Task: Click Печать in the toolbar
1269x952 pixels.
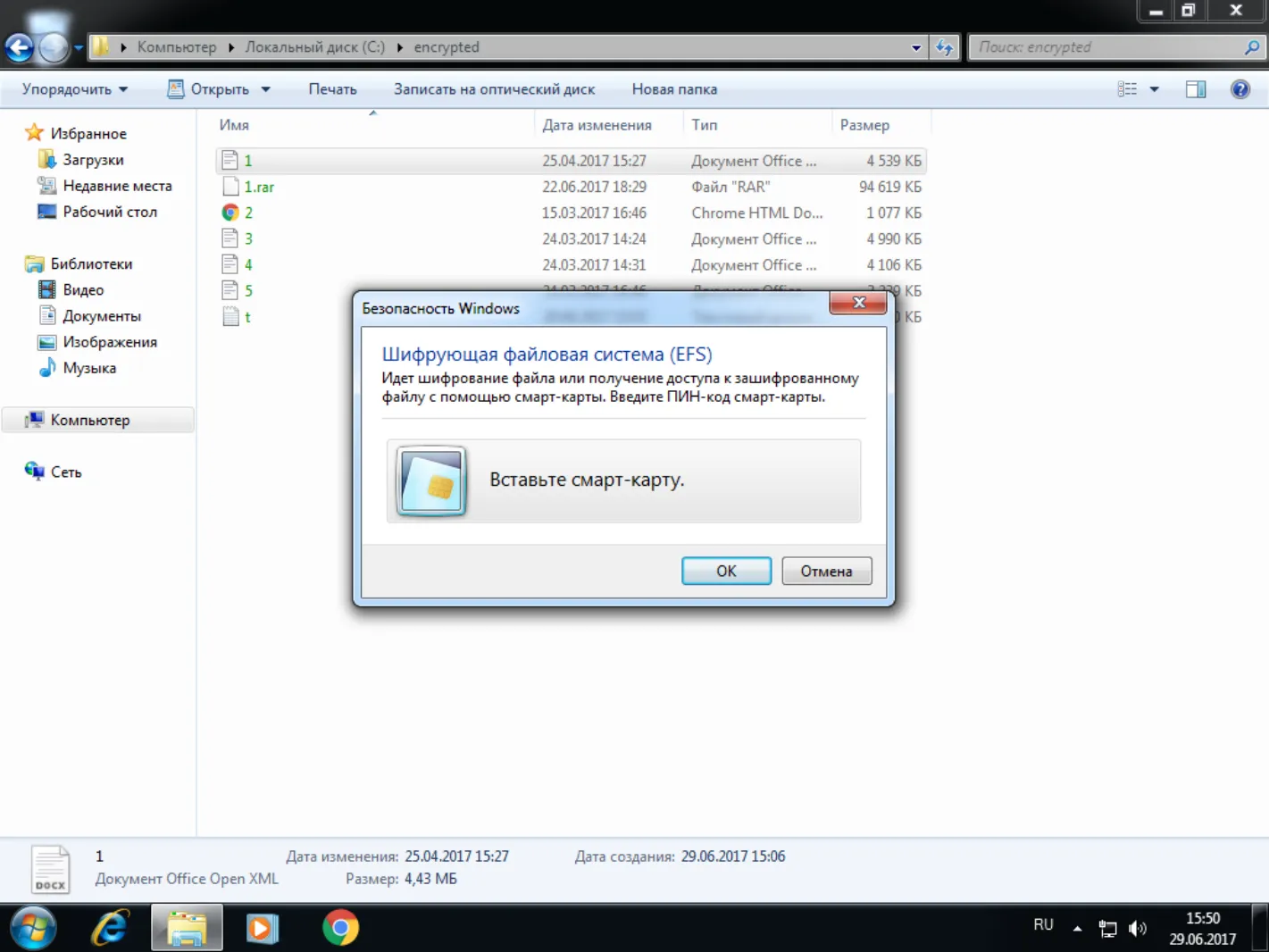Action: click(x=332, y=89)
